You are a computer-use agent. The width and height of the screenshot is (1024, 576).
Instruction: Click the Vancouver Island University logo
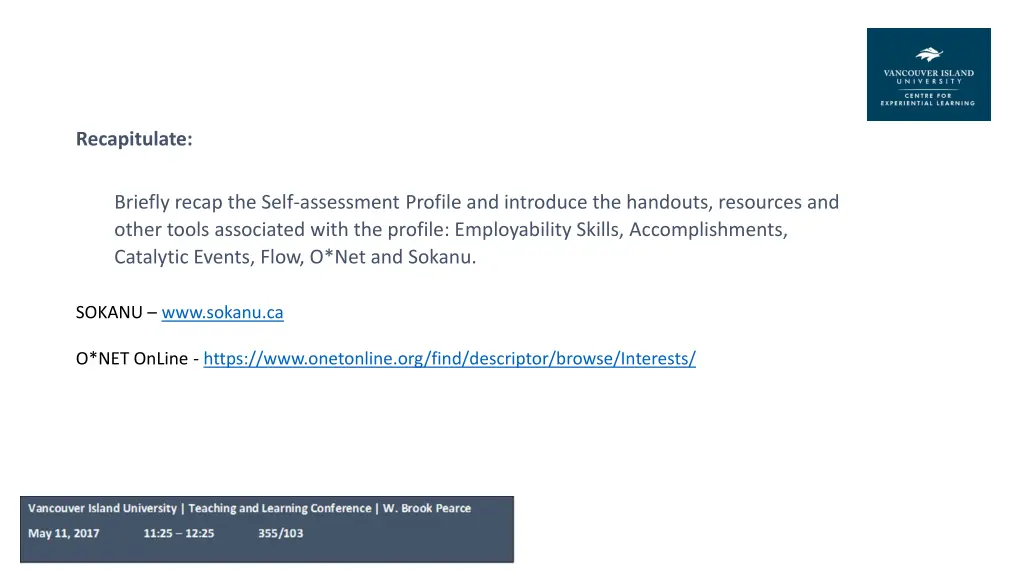point(928,74)
